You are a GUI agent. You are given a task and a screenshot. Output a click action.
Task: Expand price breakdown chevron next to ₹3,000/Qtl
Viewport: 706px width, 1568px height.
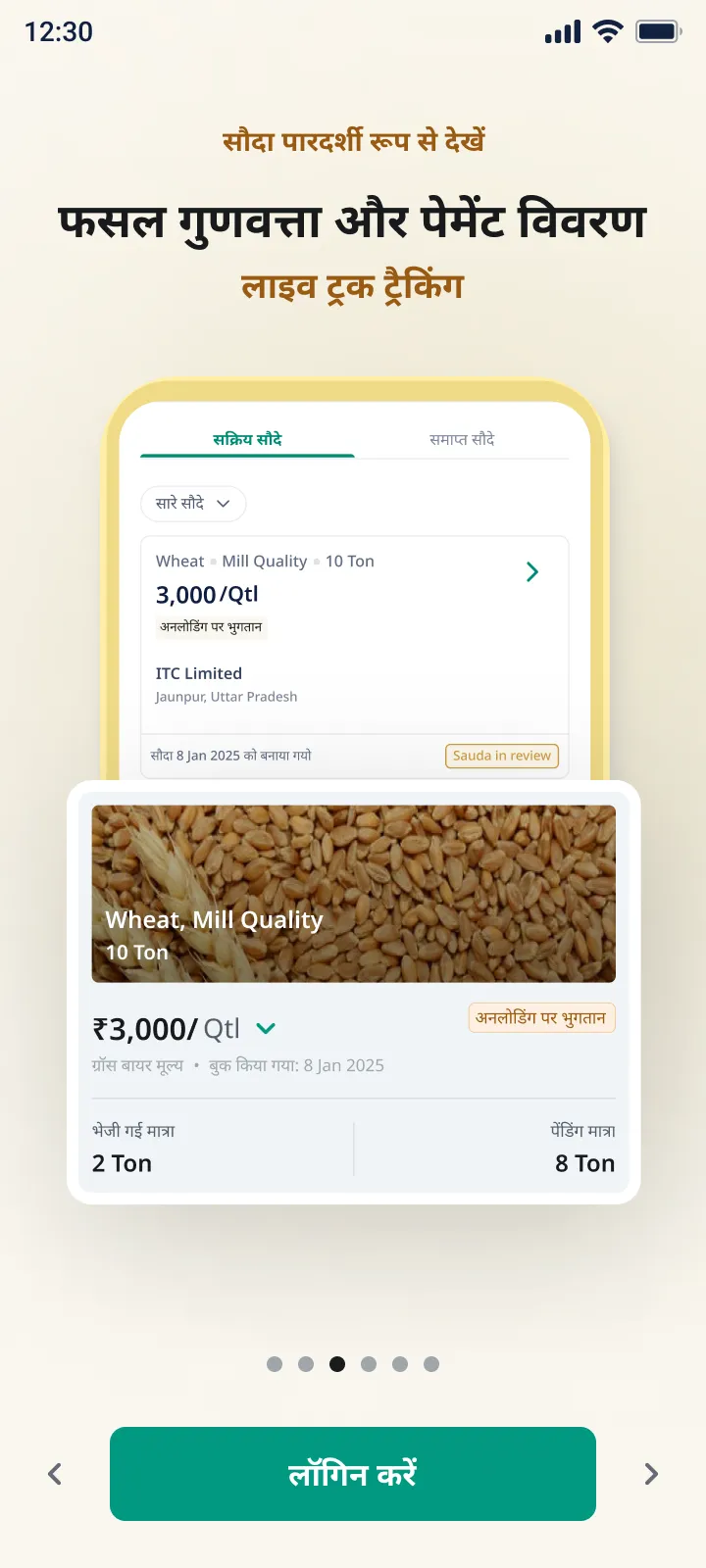[266, 1029]
